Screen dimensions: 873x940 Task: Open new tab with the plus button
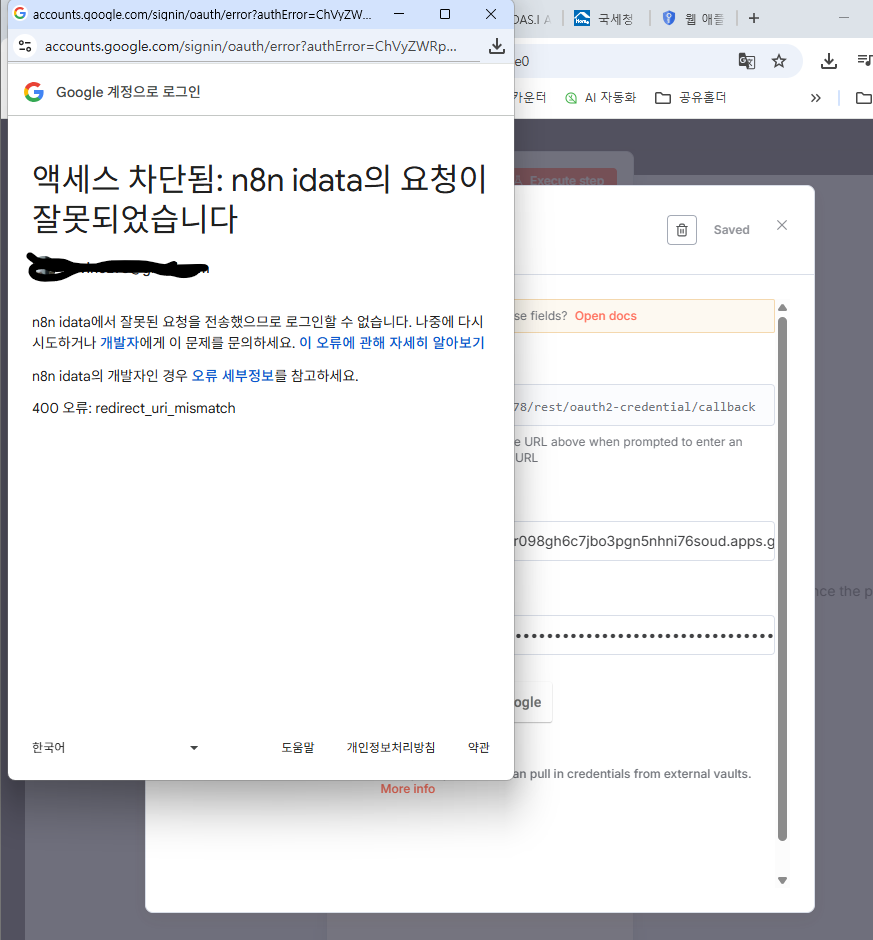[754, 19]
